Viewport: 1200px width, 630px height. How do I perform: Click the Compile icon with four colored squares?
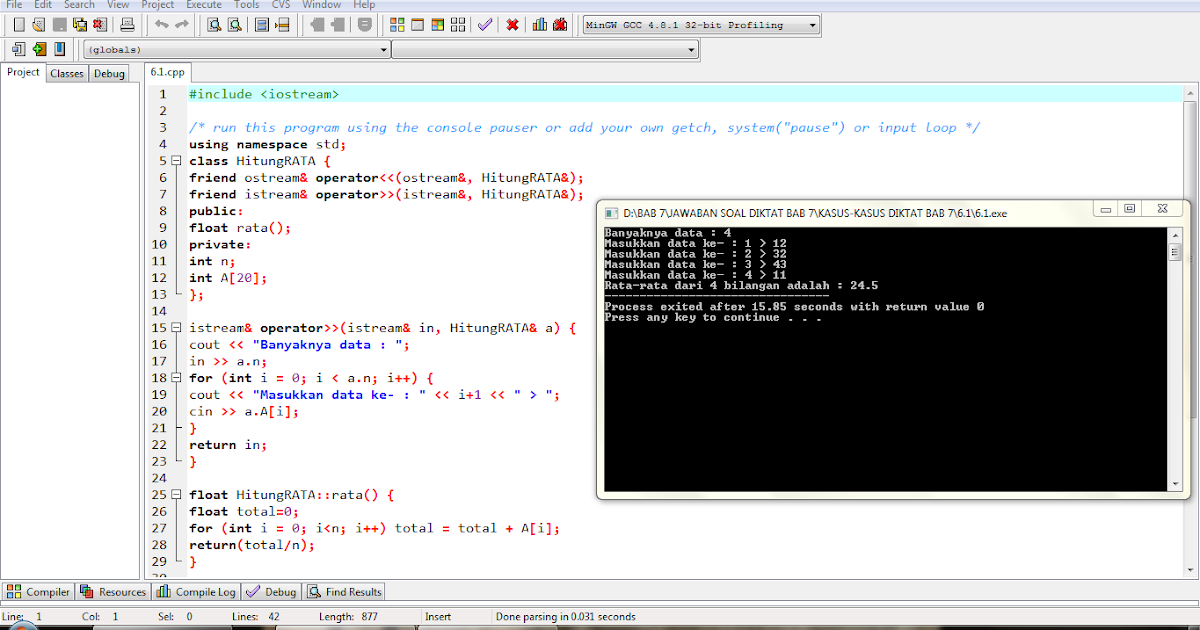click(x=397, y=25)
